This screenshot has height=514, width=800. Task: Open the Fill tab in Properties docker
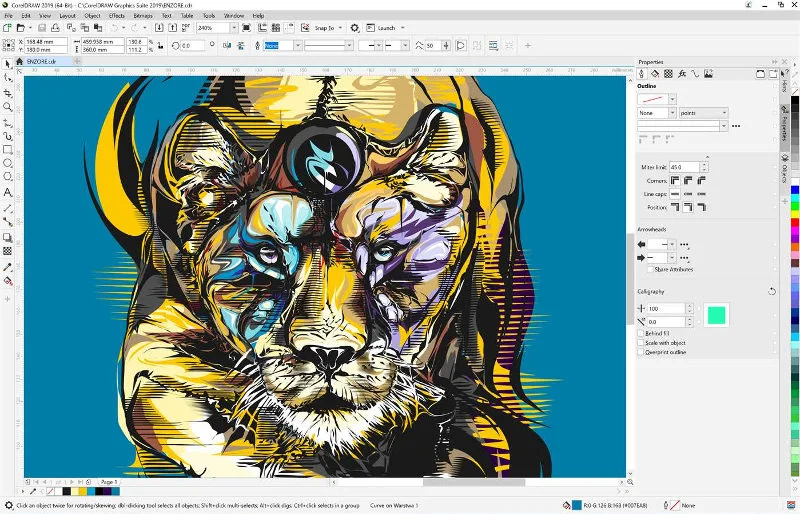coord(655,74)
